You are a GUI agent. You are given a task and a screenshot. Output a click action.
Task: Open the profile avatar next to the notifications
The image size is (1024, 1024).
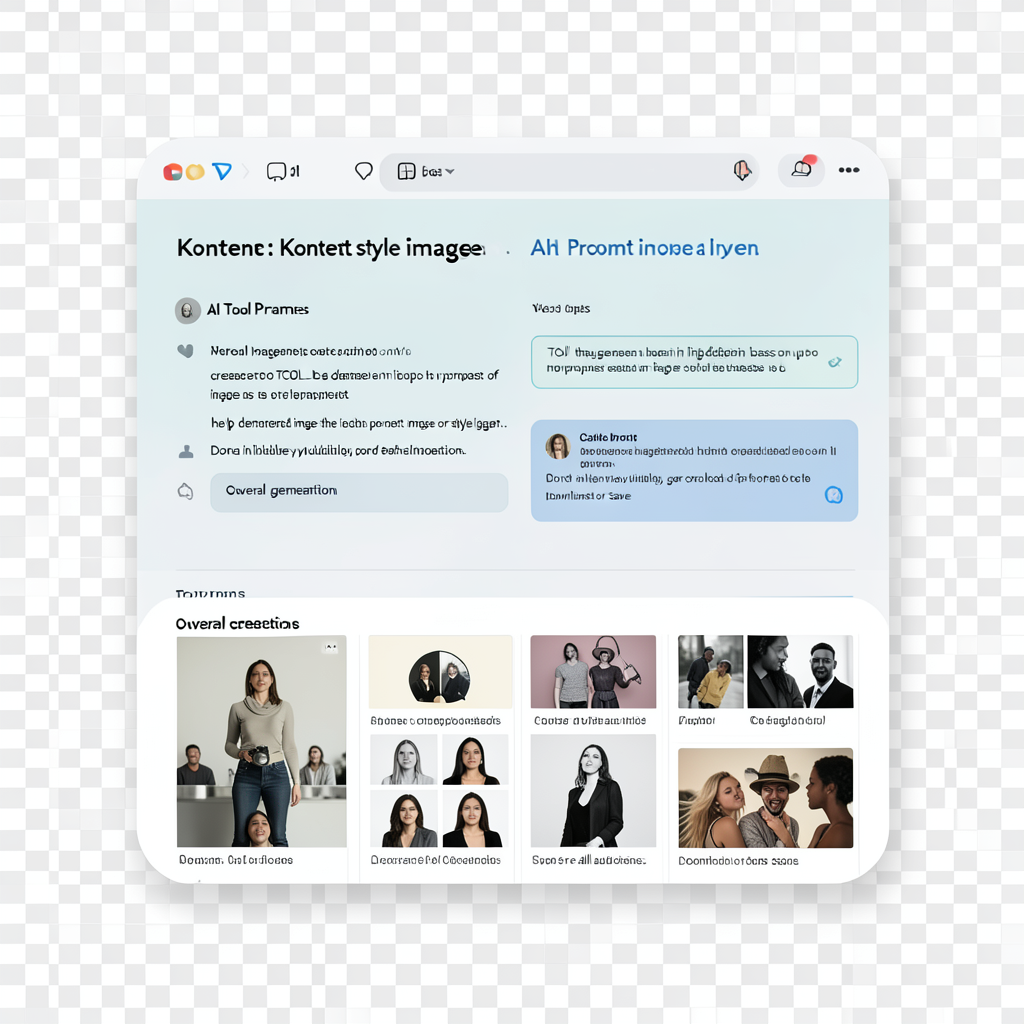[x=741, y=171]
